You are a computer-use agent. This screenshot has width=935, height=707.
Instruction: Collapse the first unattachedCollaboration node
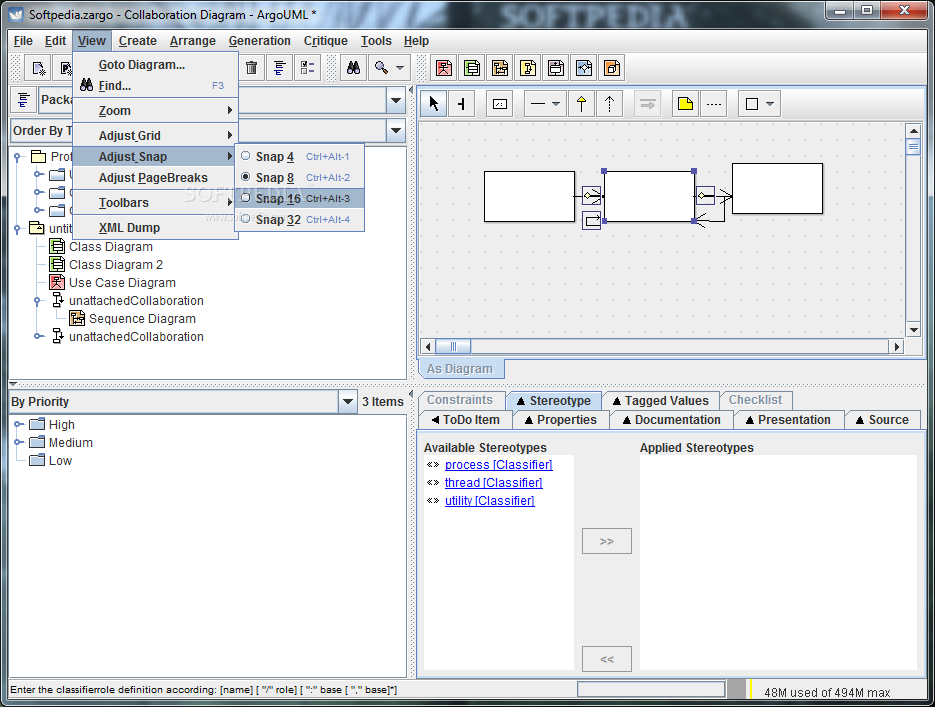pyautogui.click(x=38, y=300)
